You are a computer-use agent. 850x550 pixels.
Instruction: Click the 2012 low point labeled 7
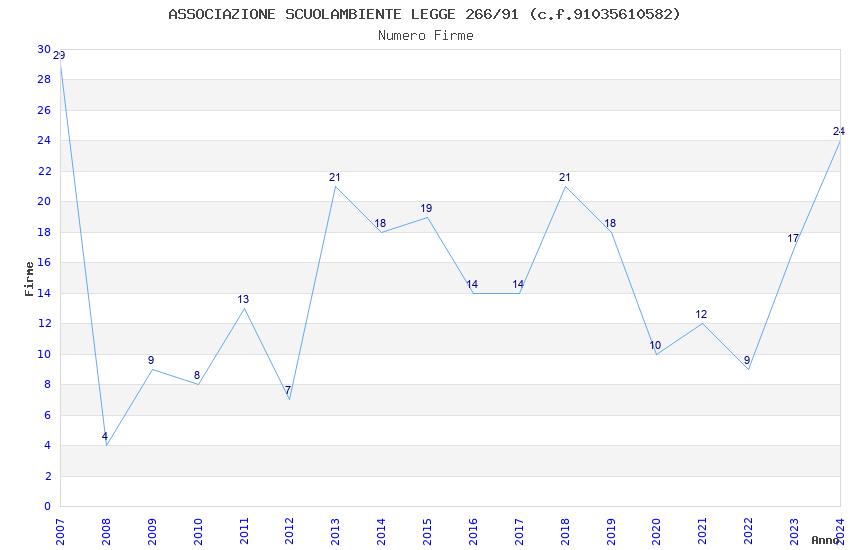(x=289, y=400)
